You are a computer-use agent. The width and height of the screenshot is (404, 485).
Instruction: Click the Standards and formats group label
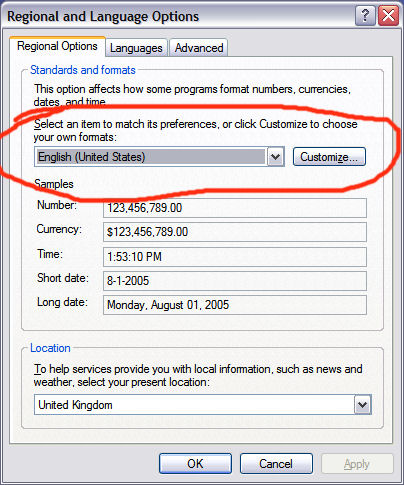[x=83, y=70]
